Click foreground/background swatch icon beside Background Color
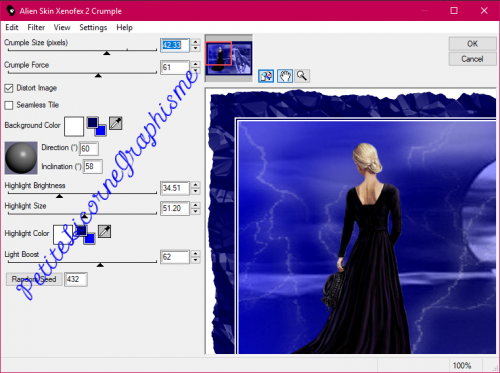This screenshot has height=373, width=500. pos(96,127)
